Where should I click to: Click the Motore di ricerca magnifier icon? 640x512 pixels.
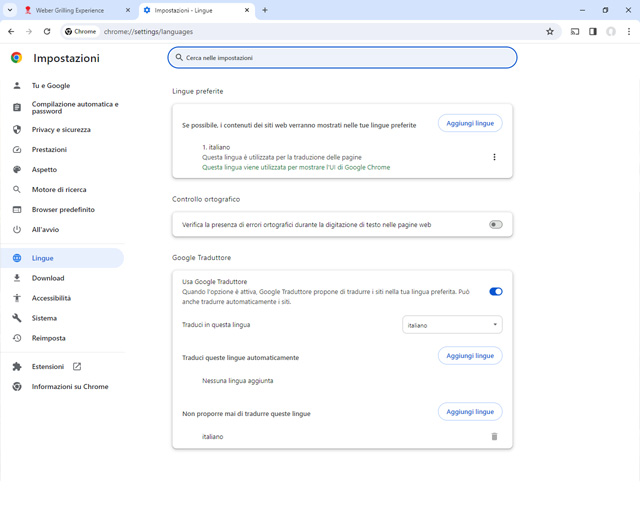(17, 189)
